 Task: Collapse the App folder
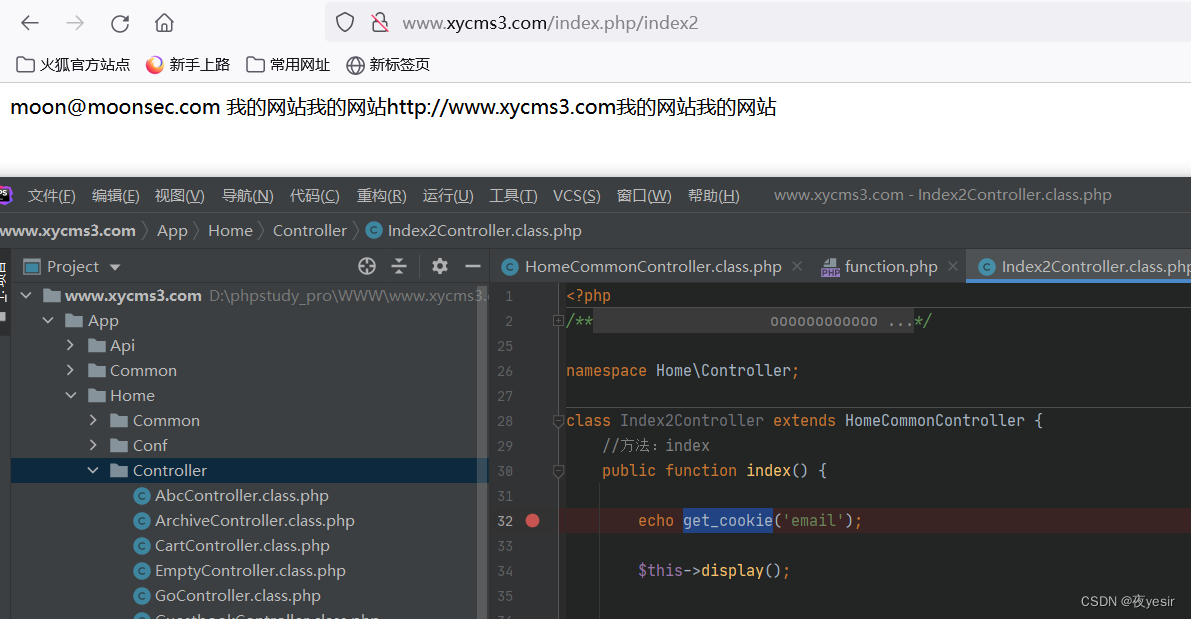tap(49, 321)
